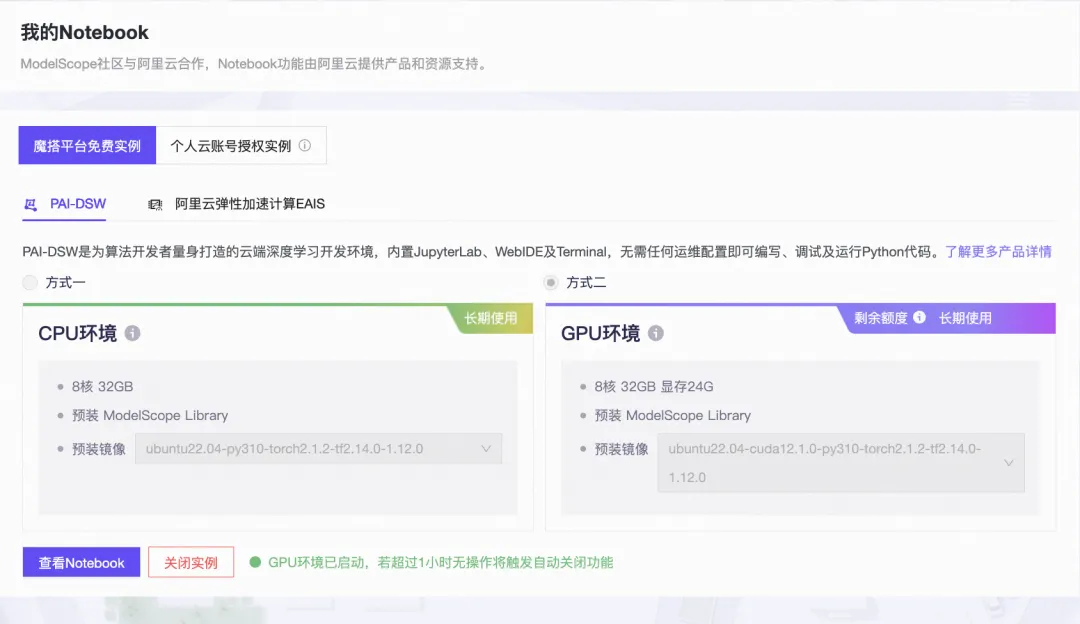Click the 关闭实例 button

(x=191, y=562)
